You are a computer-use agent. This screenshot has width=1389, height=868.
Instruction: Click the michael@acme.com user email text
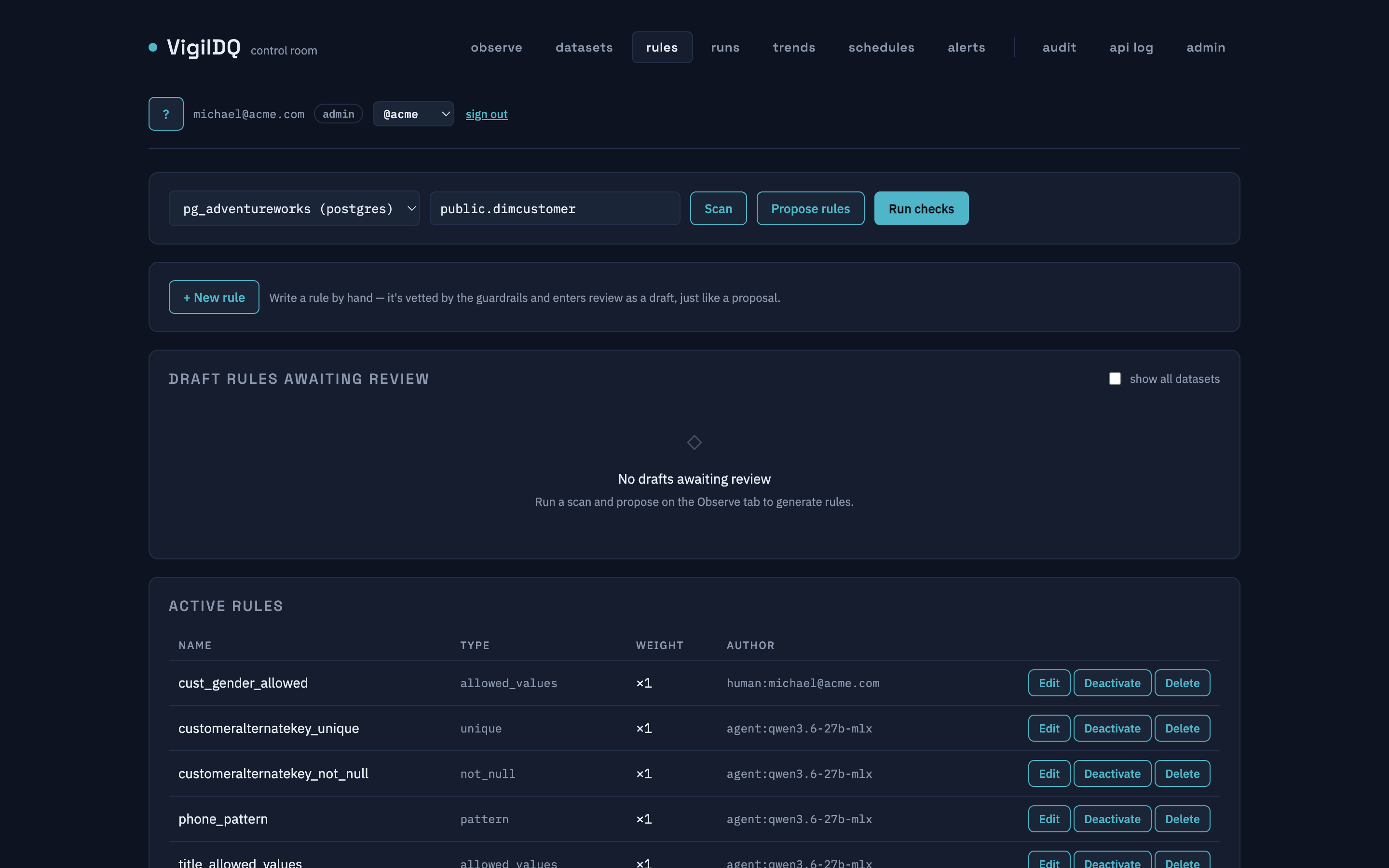click(248, 114)
